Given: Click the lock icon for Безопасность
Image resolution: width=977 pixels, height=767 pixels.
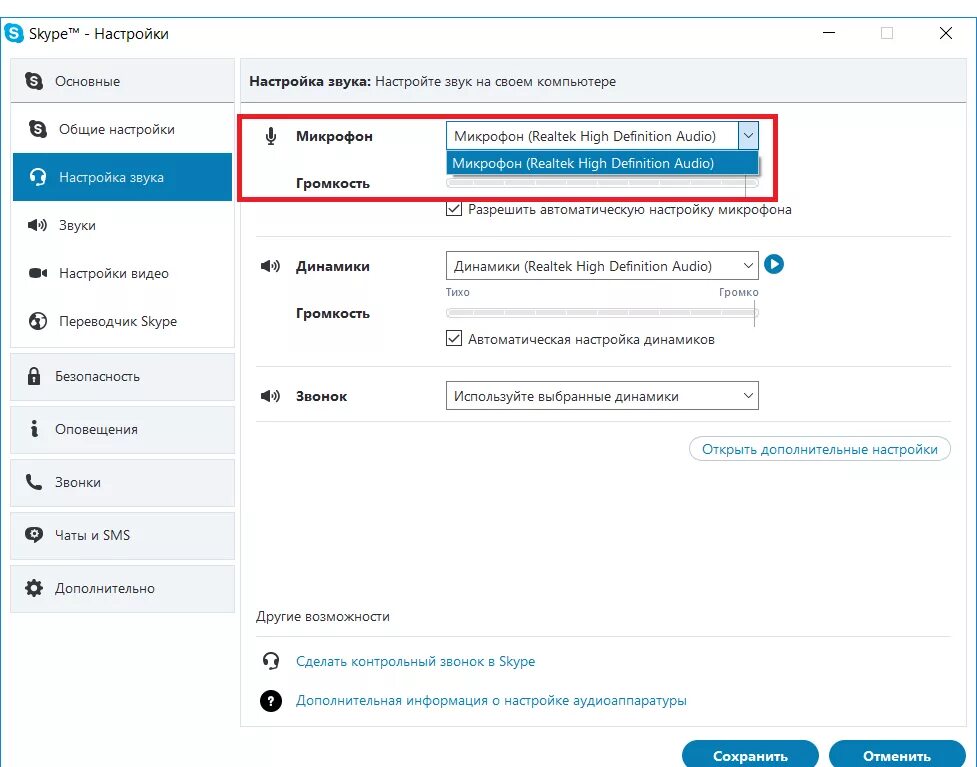Looking at the screenshot, I should click(34, 376).
